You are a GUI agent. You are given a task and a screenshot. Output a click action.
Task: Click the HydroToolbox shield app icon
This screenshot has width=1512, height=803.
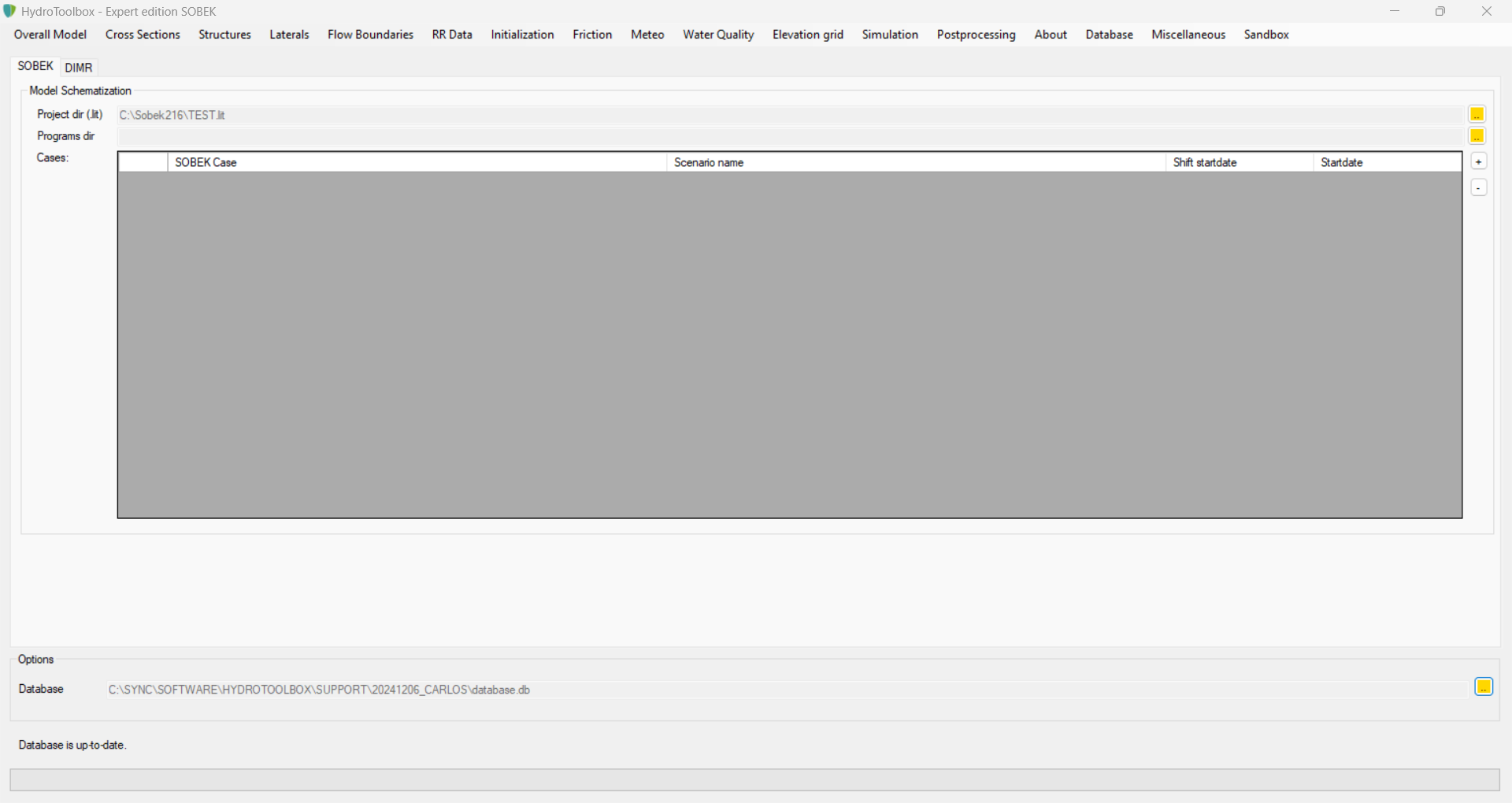[x=9, y=11]
